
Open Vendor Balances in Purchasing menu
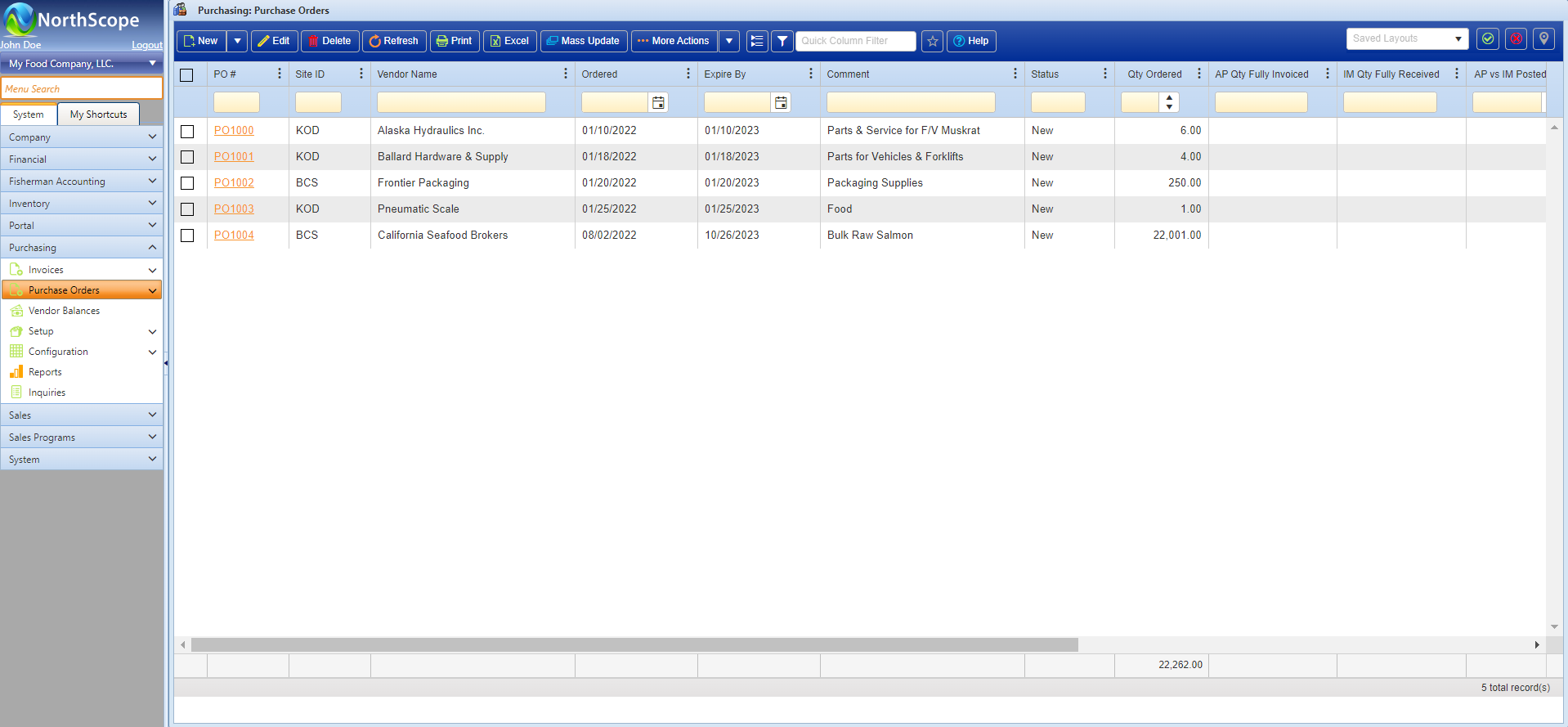pyautogui.click(x=64, y=311)
